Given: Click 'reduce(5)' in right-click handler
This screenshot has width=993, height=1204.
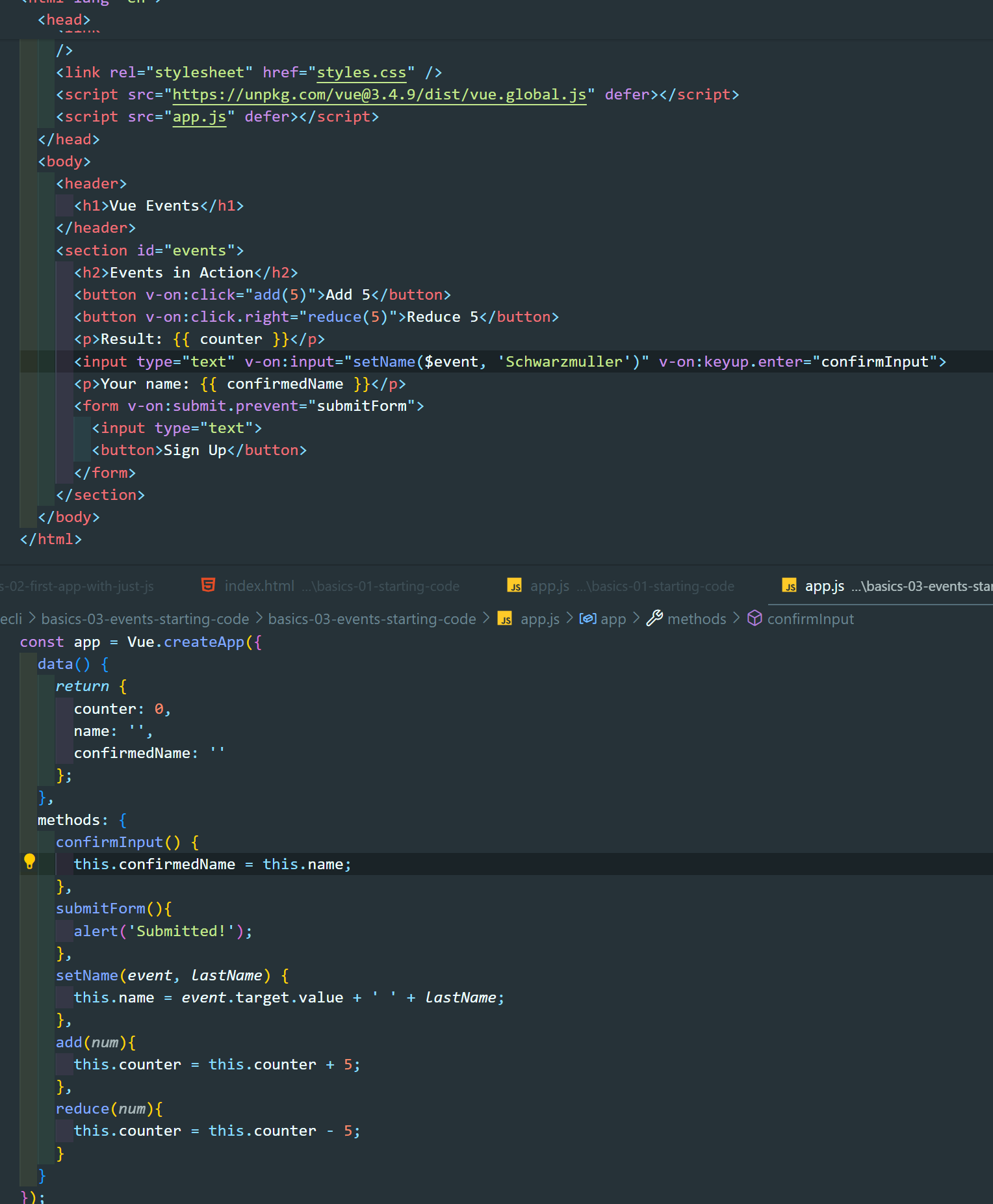Looking at the screenshot, I should click(347, 317).
